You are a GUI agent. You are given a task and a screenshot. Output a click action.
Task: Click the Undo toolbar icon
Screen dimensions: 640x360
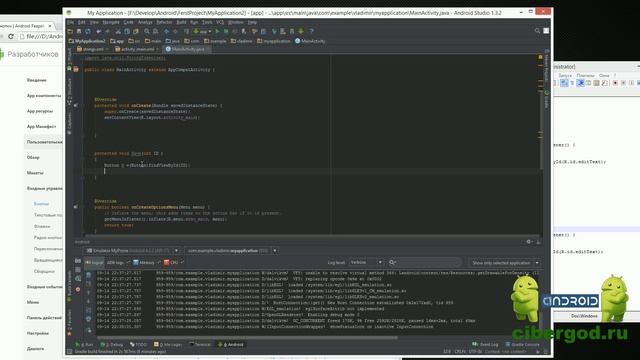(99, 31)
